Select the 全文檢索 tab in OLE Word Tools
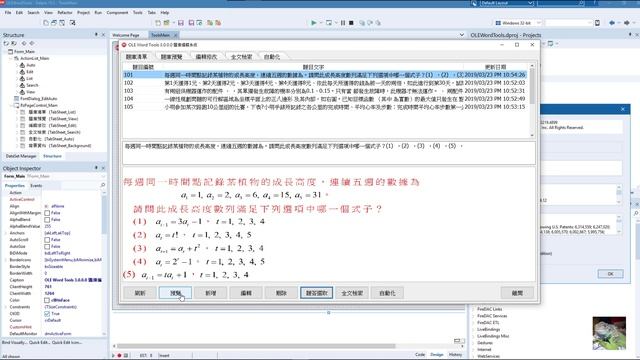The width and height of the screenshot is (640, 360). 241,57
